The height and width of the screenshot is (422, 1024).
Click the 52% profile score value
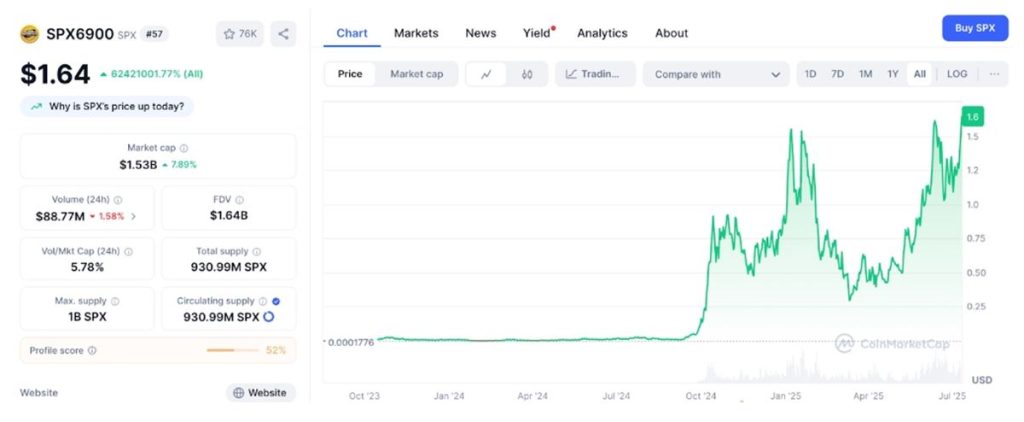point(276,350)
